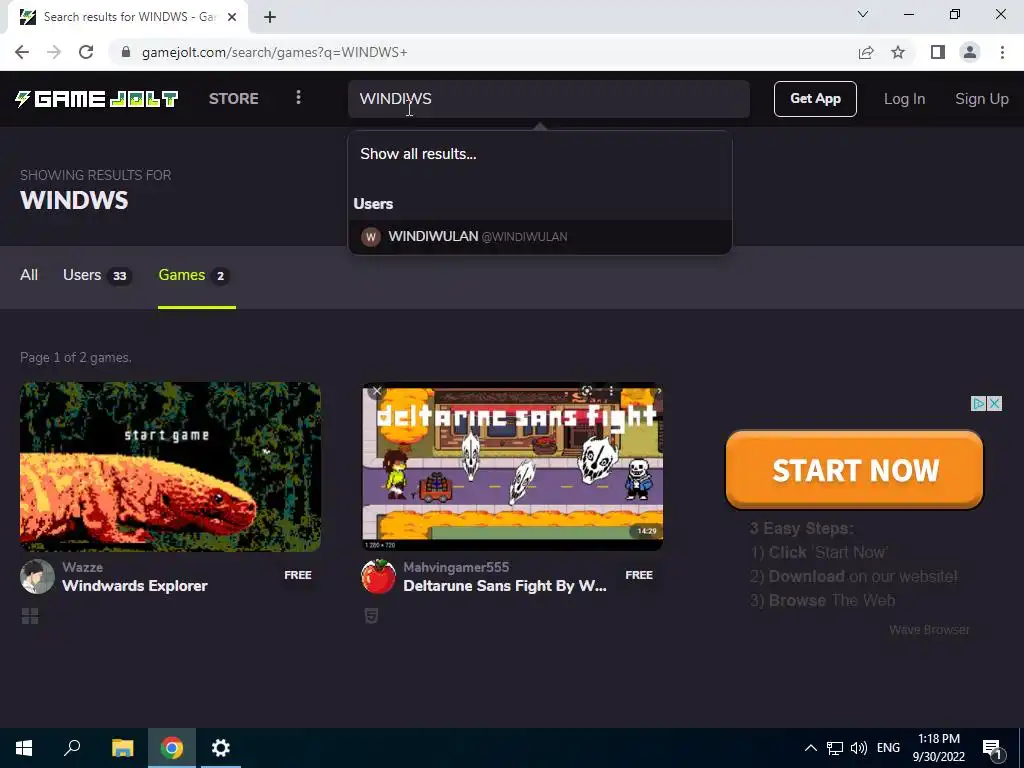Viewport: 1024px width, 768px height.
Task: Switch the ENG input language
Action: point(888,748)
